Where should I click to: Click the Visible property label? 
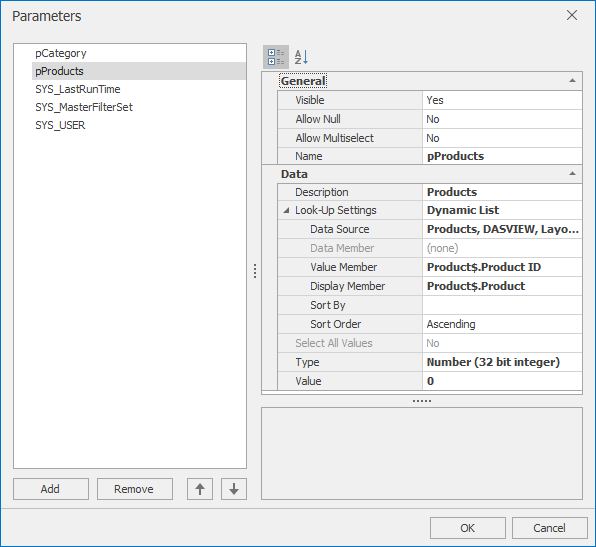click(310, 100)
